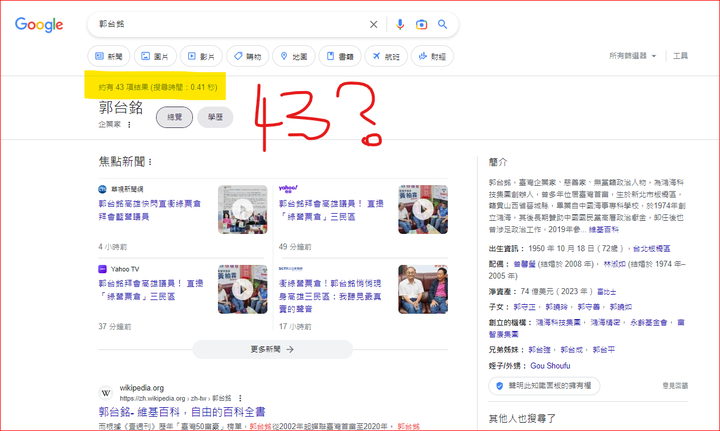Switch to the 財經 finance filter
The width and height of the screenshot is (720, 431).
[x=432, y=56]
